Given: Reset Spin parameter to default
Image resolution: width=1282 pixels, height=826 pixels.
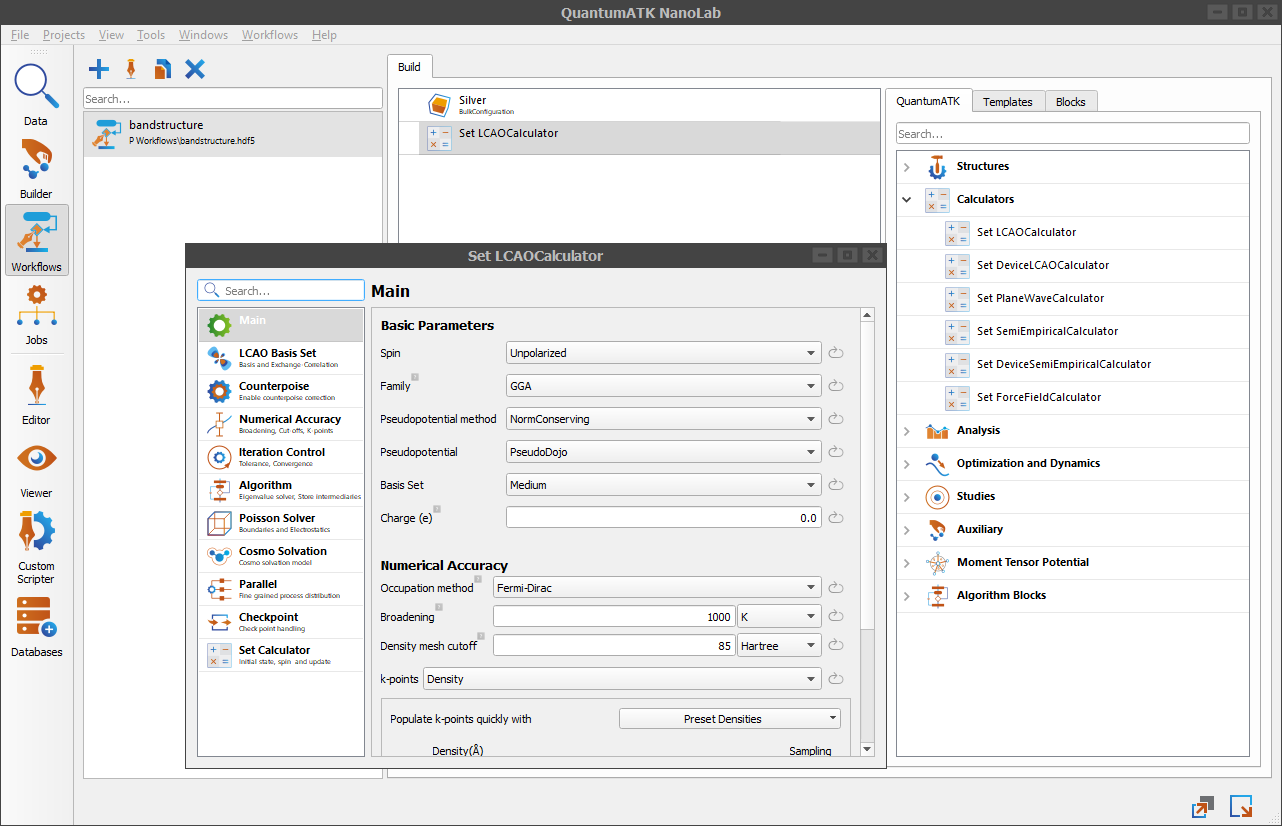Looking at the screenshot, I should (x=837, y=353).
